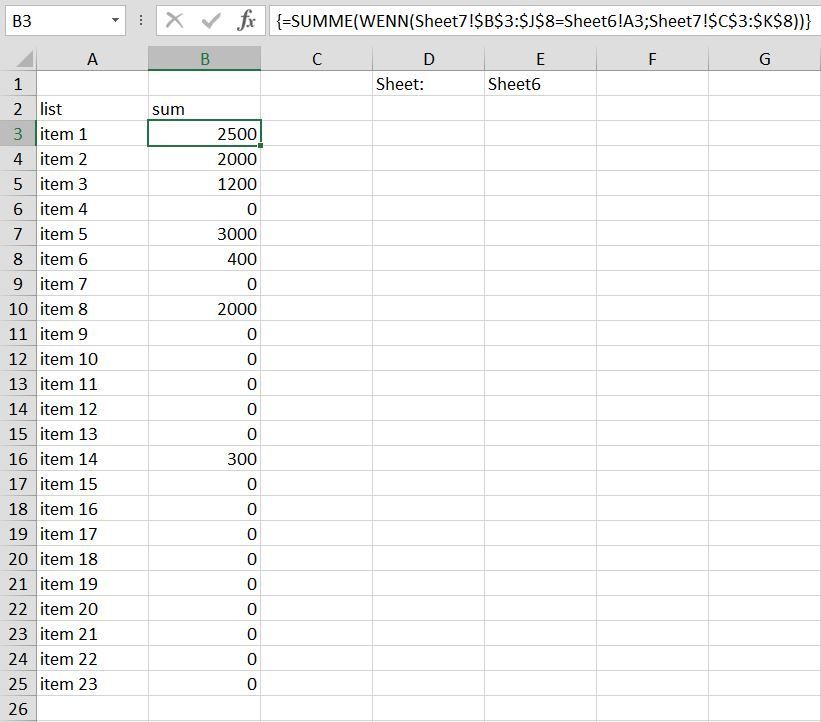Select row header 3

coord(17,133)
